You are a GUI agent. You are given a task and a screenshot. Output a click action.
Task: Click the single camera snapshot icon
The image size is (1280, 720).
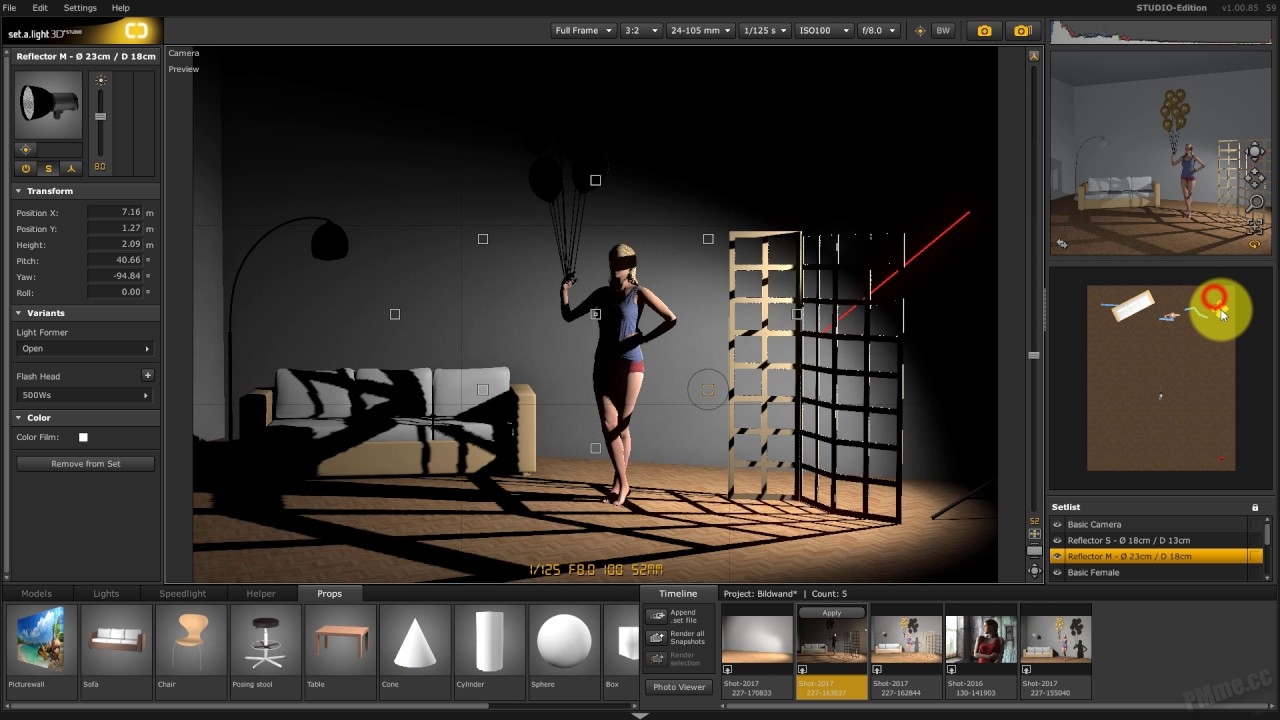click(984, 31)
